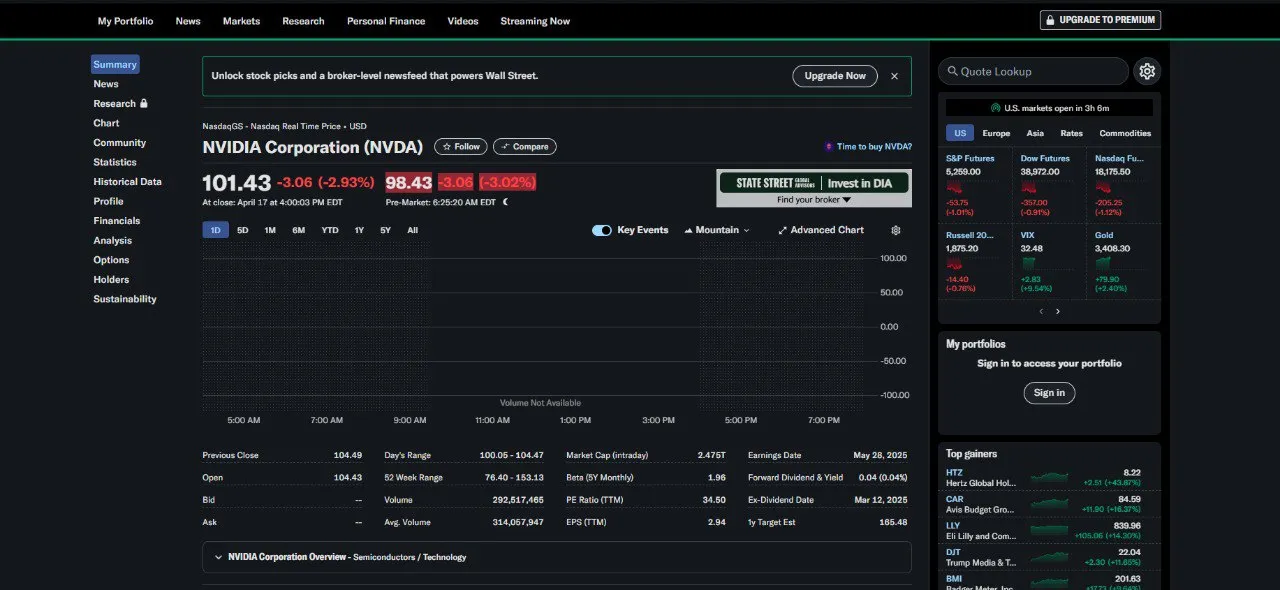Open the Community sidebar section
1280x590 pixels.
click(120, 143)
